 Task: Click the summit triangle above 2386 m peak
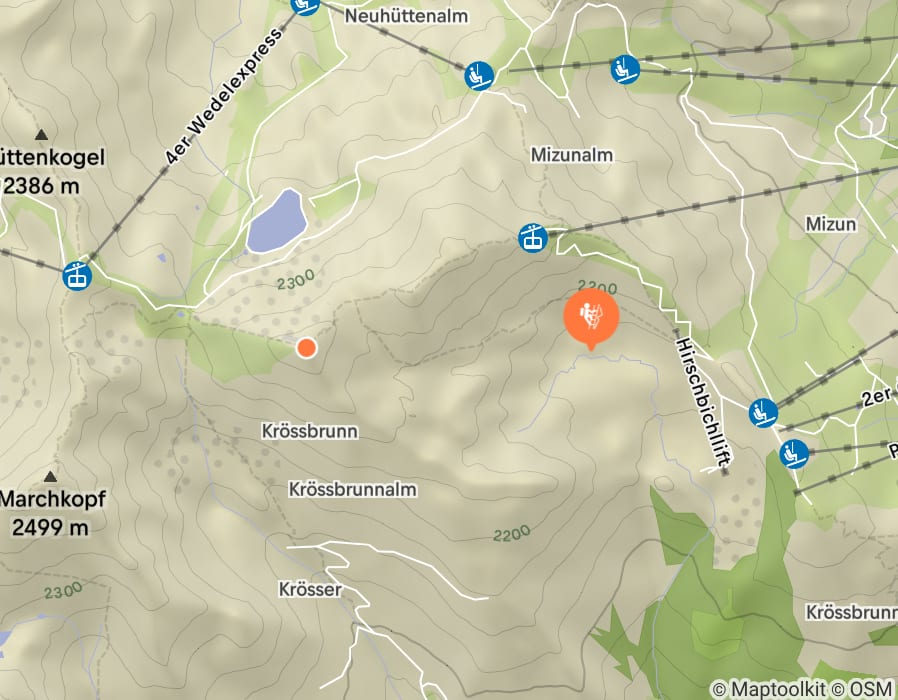41,135
